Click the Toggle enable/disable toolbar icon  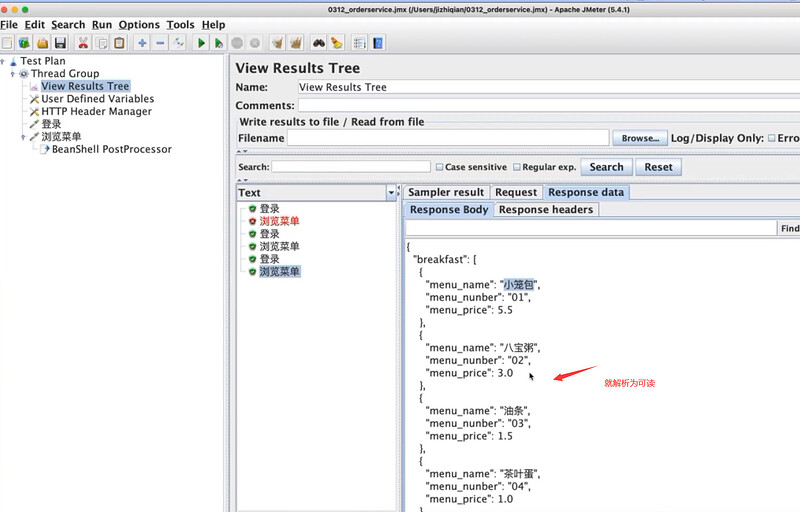coord(178,43)
